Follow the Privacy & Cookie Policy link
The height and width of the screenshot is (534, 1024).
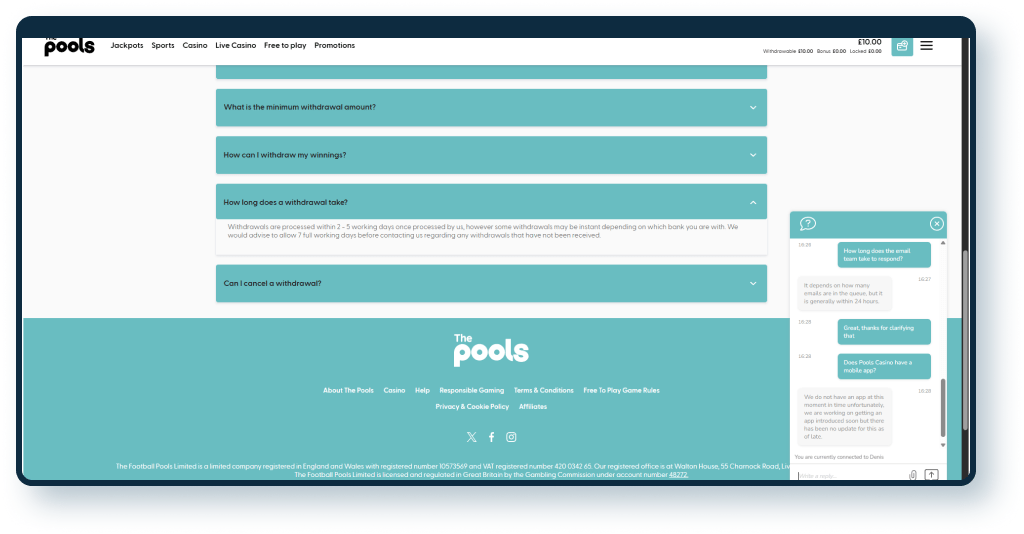[472, 407]
